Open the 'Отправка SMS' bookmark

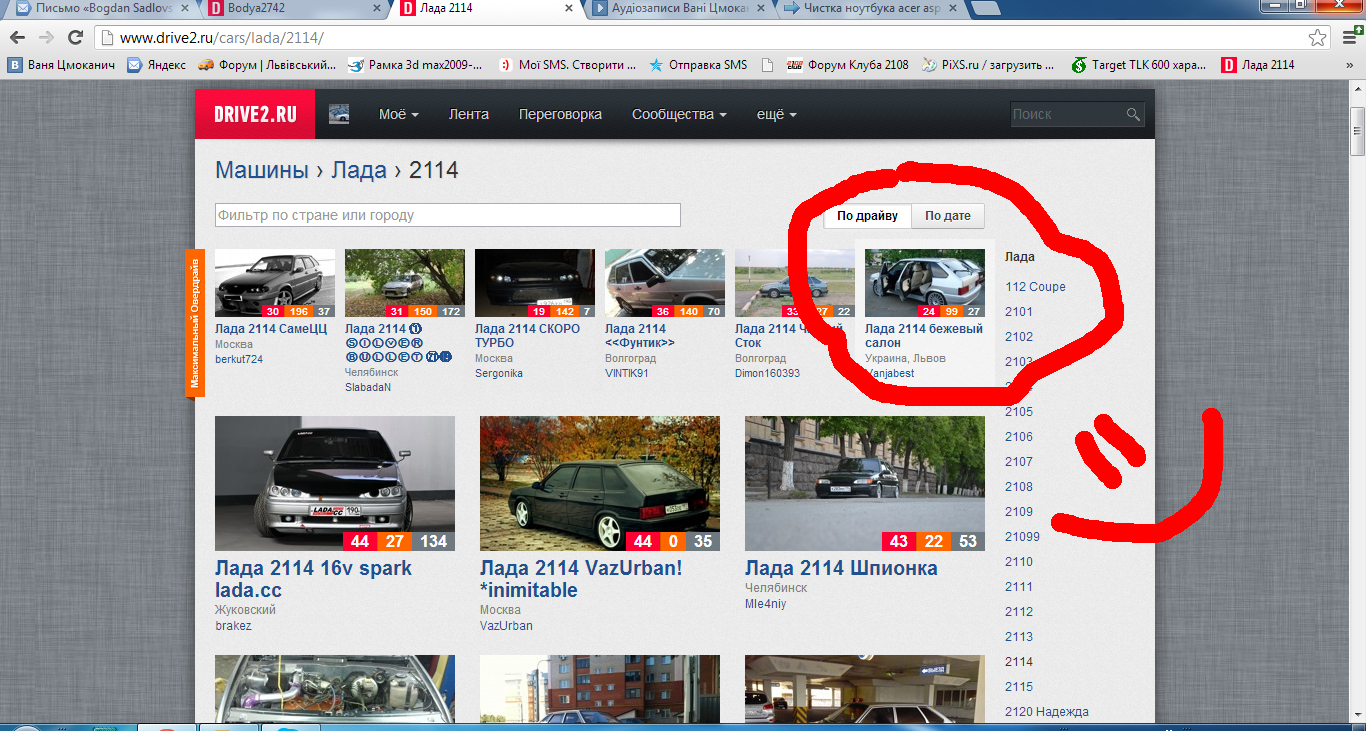698,65
